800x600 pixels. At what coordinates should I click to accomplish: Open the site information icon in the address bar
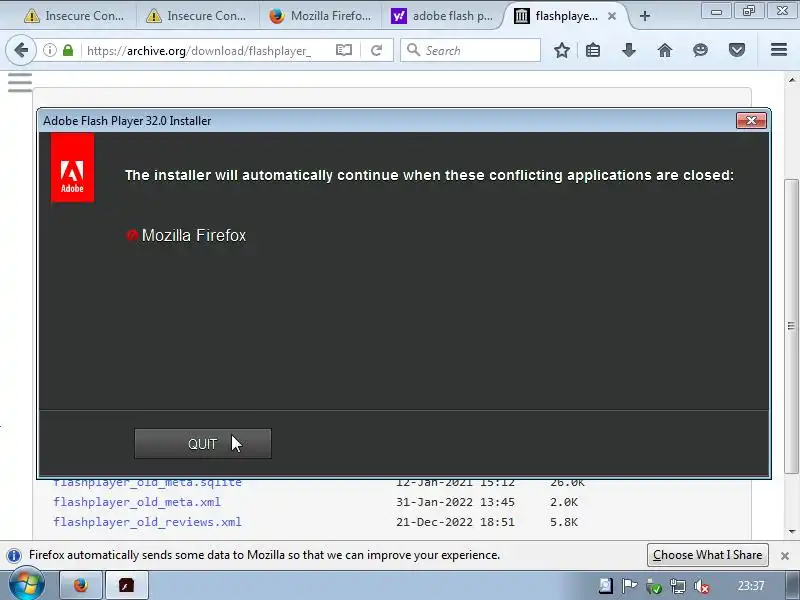pyautogui.click(x=49, y=50)
